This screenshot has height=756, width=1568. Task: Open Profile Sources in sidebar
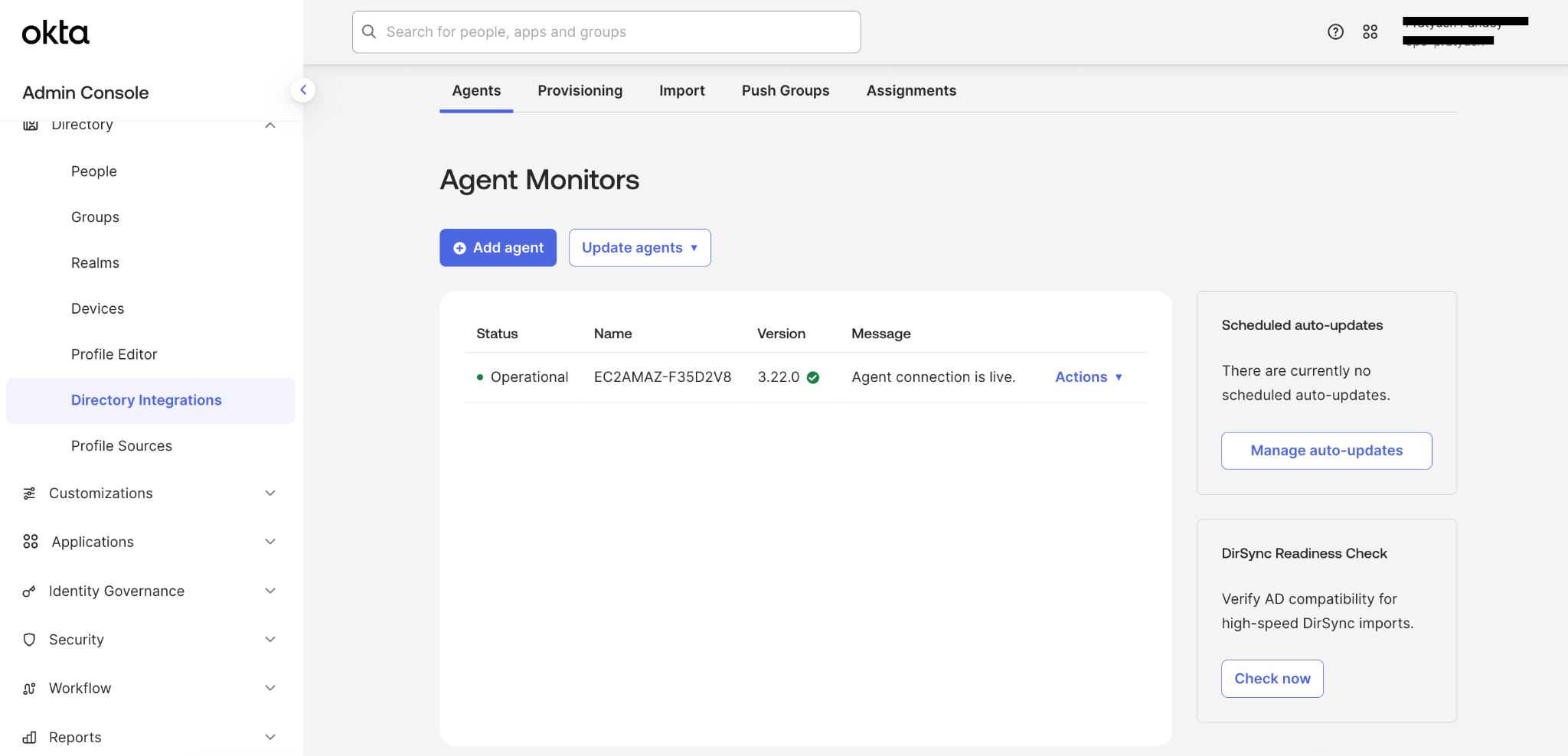(122, 446)
